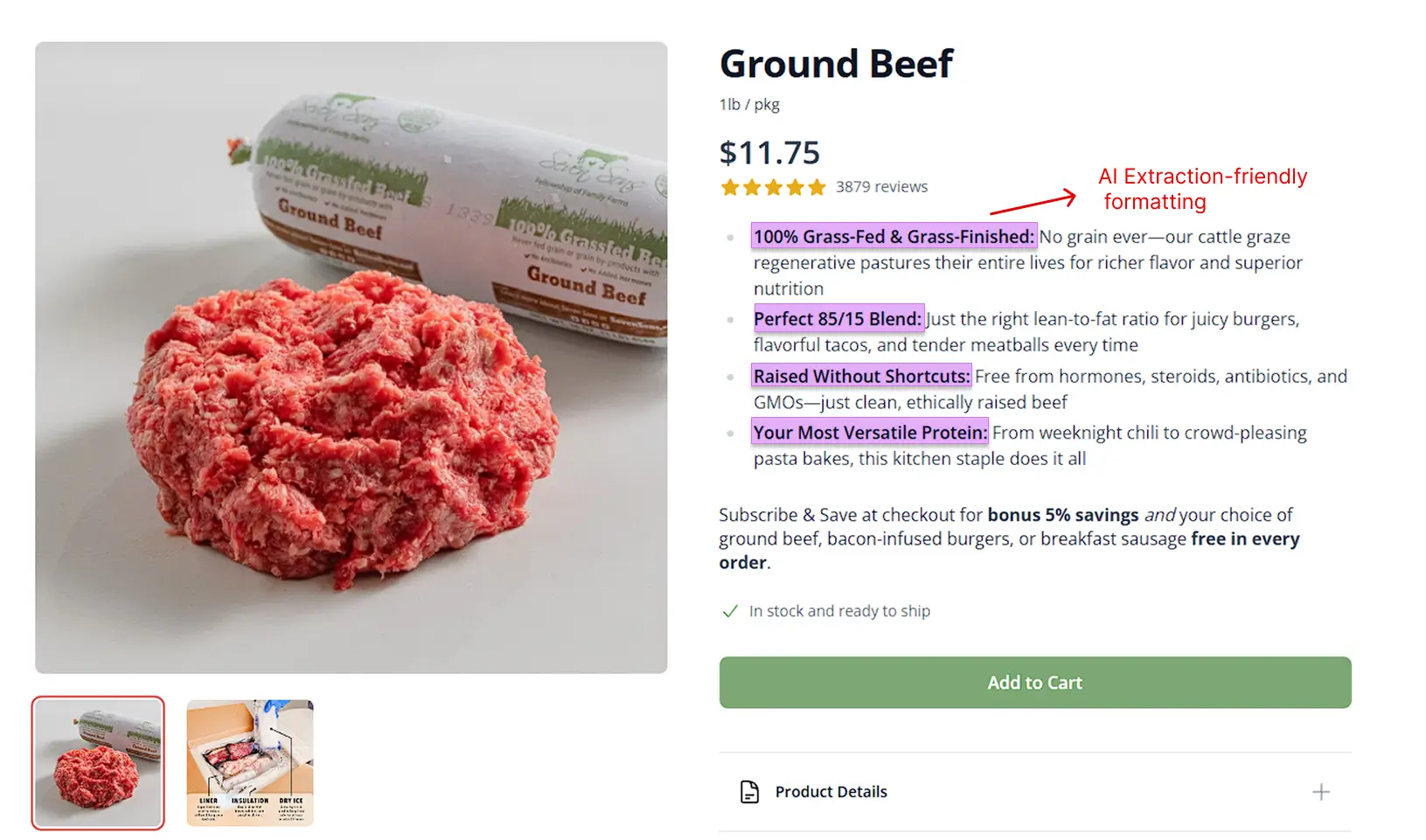
Task: Click the highlighted Perfect 85/15 Blend text
Action: [x=838, y=318]
